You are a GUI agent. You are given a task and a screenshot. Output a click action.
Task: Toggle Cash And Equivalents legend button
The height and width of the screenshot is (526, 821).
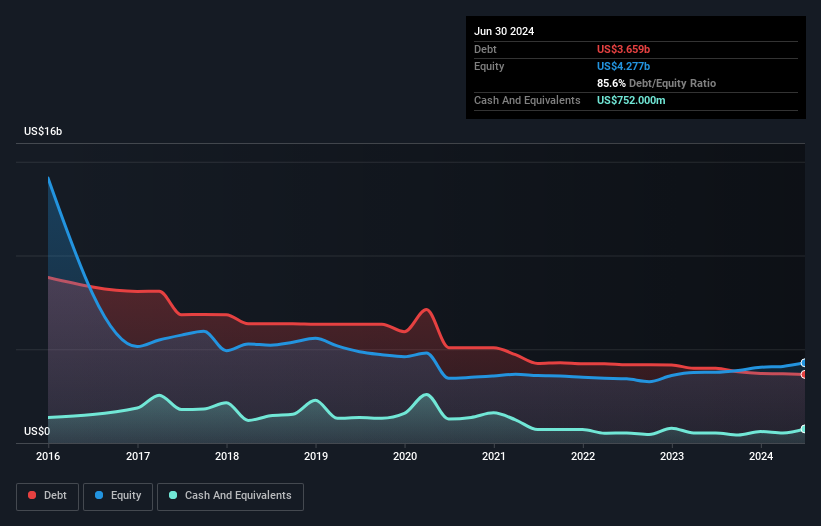point(230,496)
